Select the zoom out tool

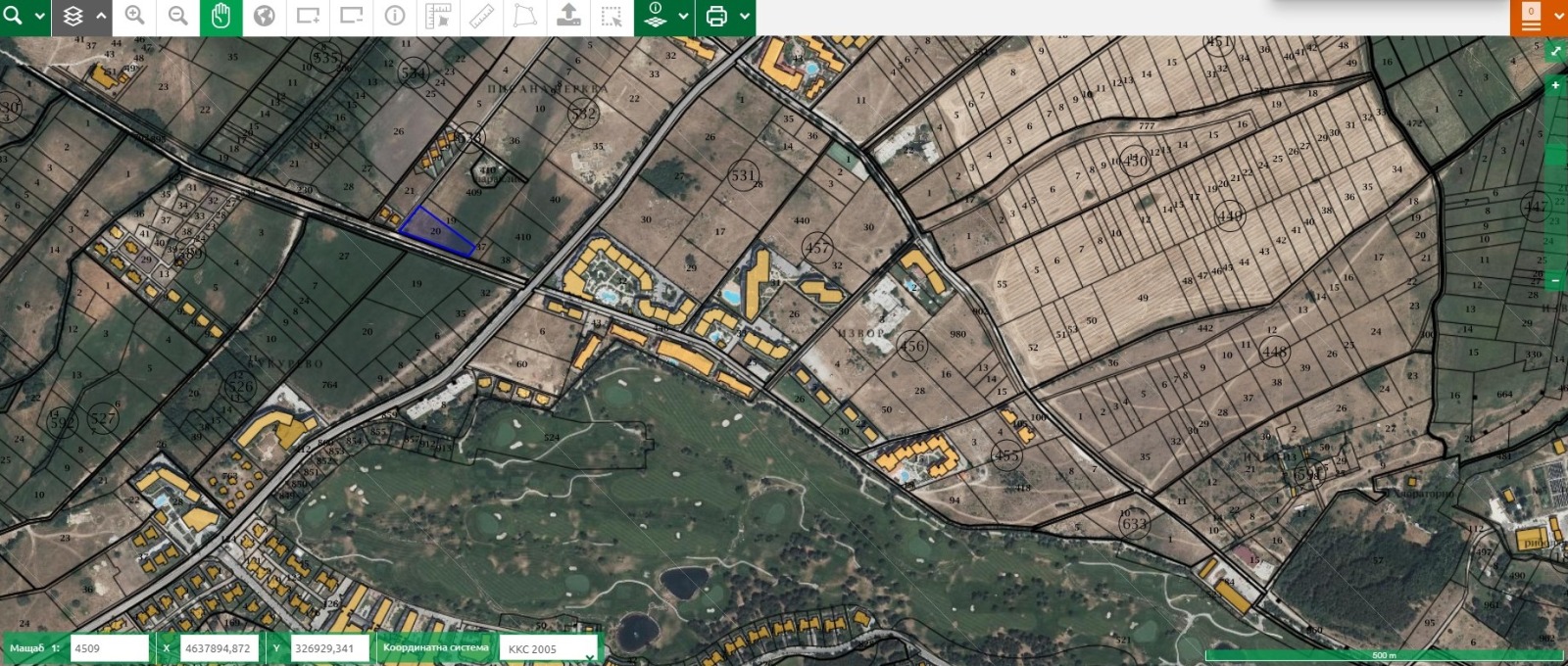(178, 17)
